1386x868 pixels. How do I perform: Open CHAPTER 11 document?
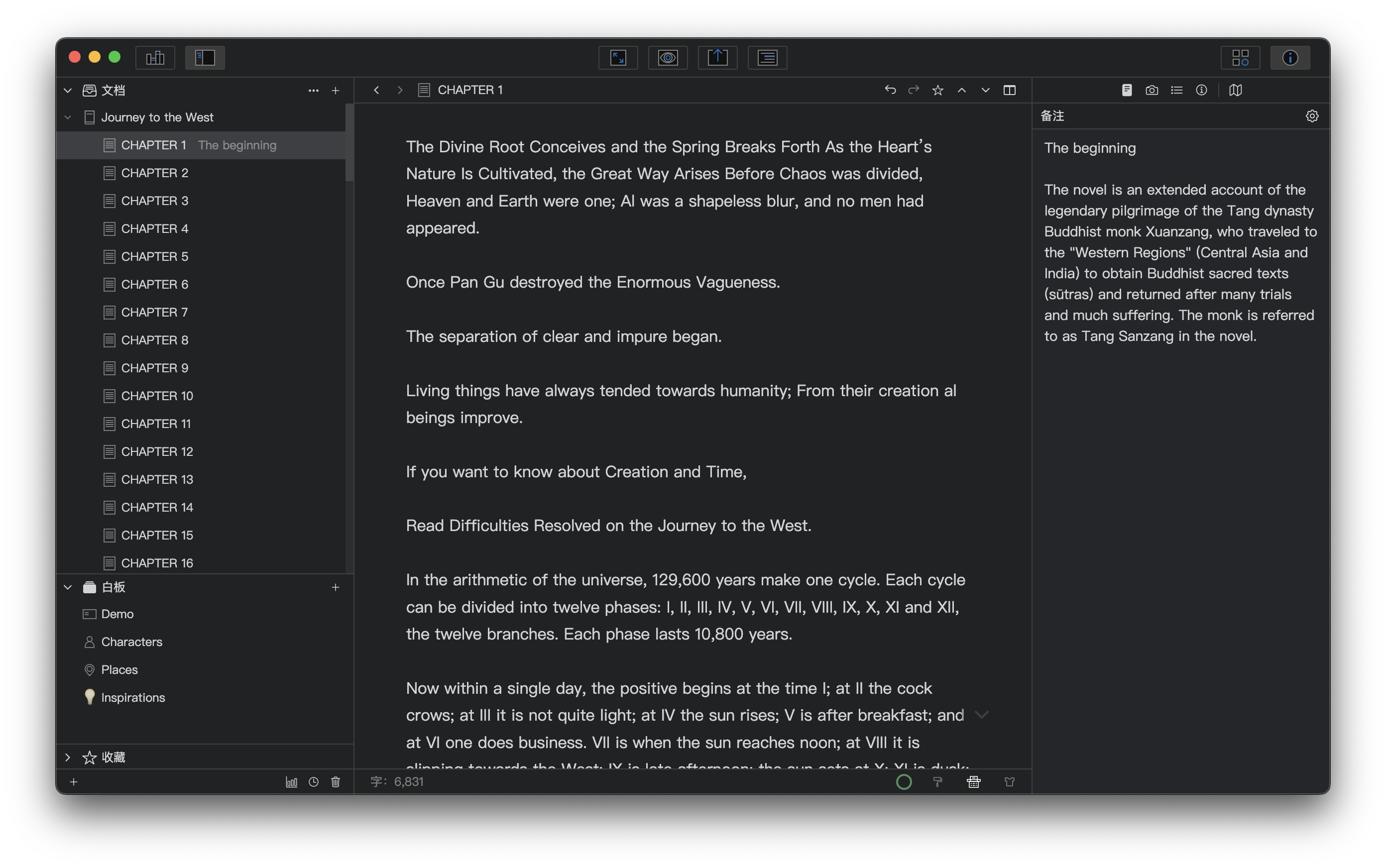[x=201, y=424]
